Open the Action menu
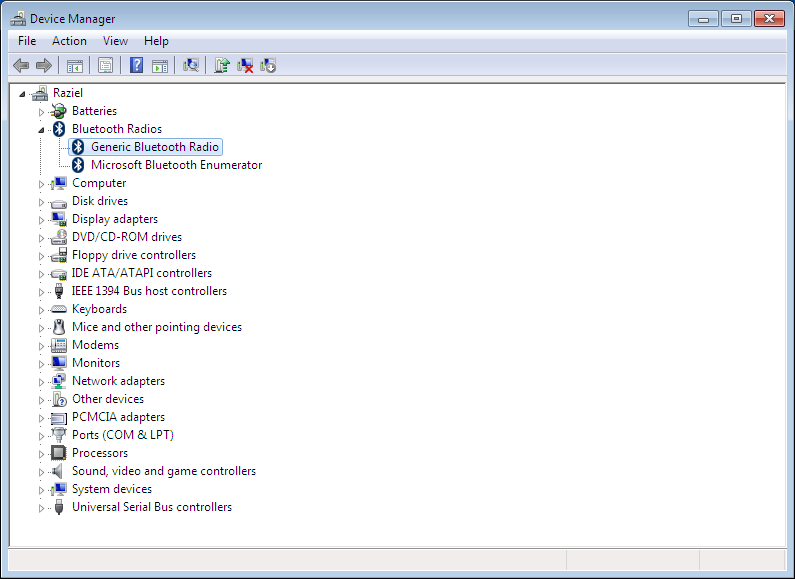 69,41
